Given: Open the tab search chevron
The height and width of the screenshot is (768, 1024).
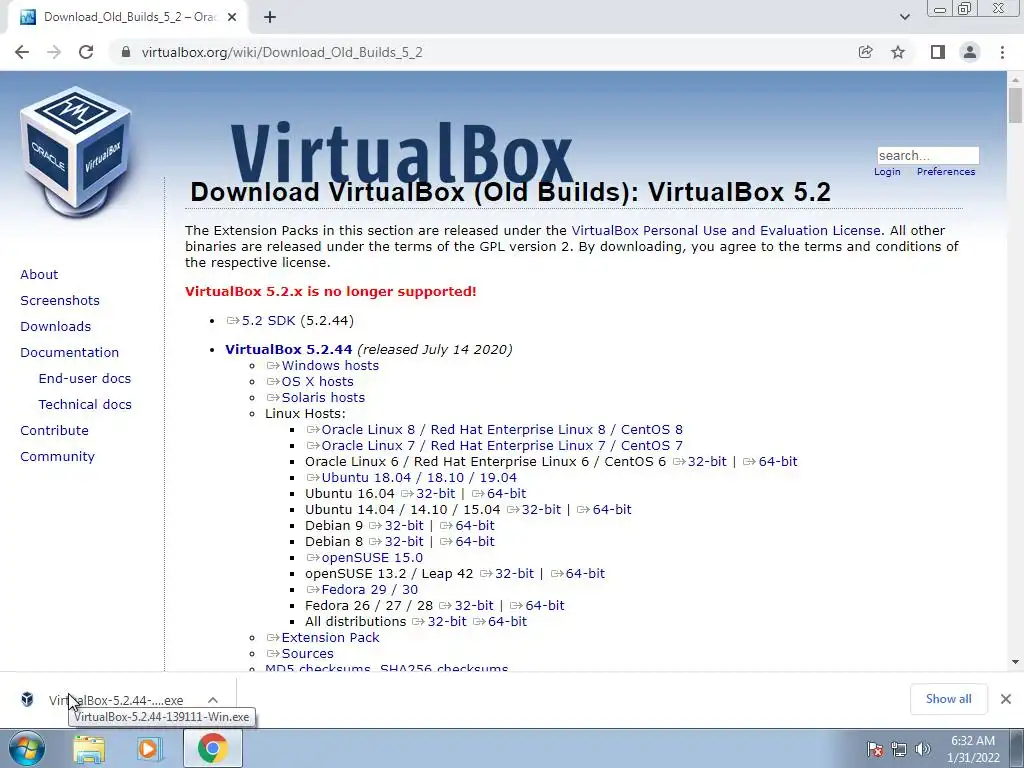Looking at the screenshot, I should point(904,17).
